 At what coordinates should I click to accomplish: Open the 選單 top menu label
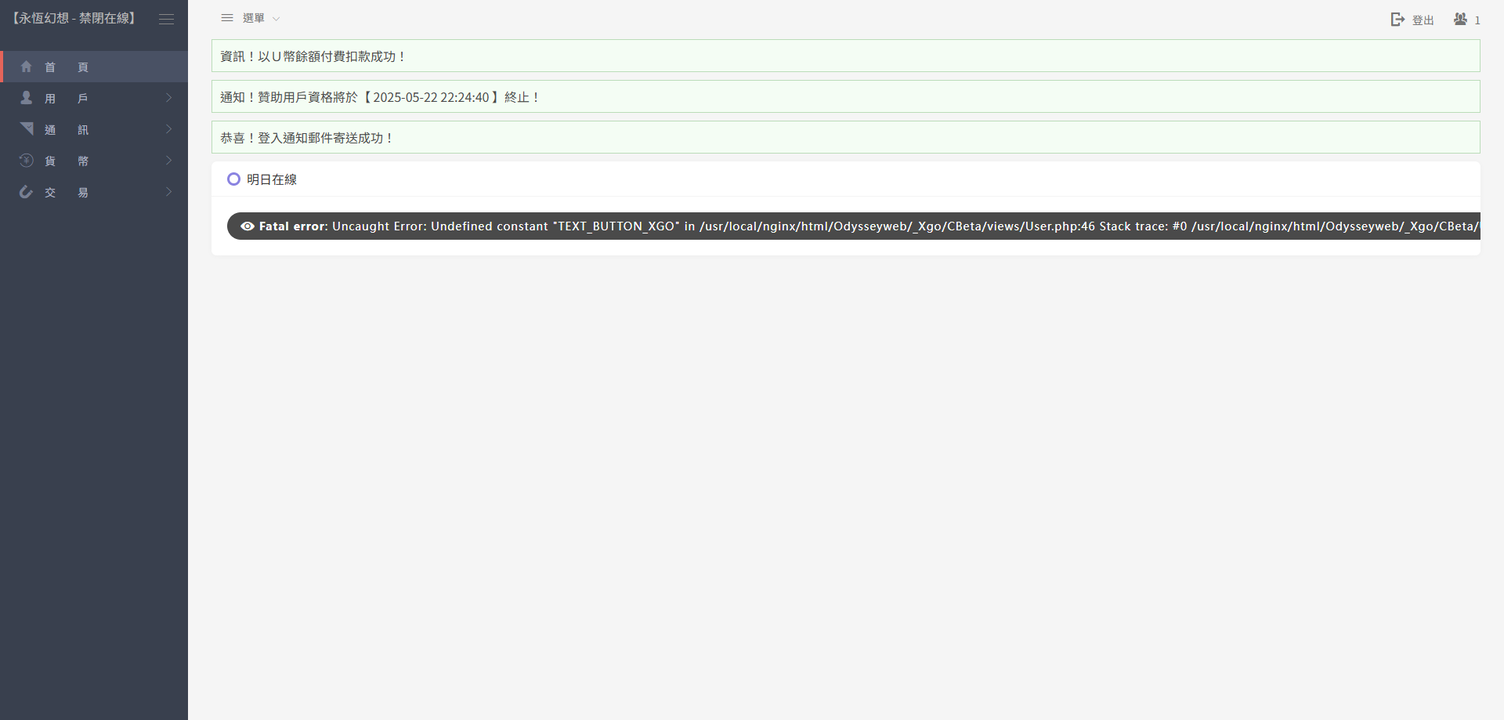pos(254,19)
